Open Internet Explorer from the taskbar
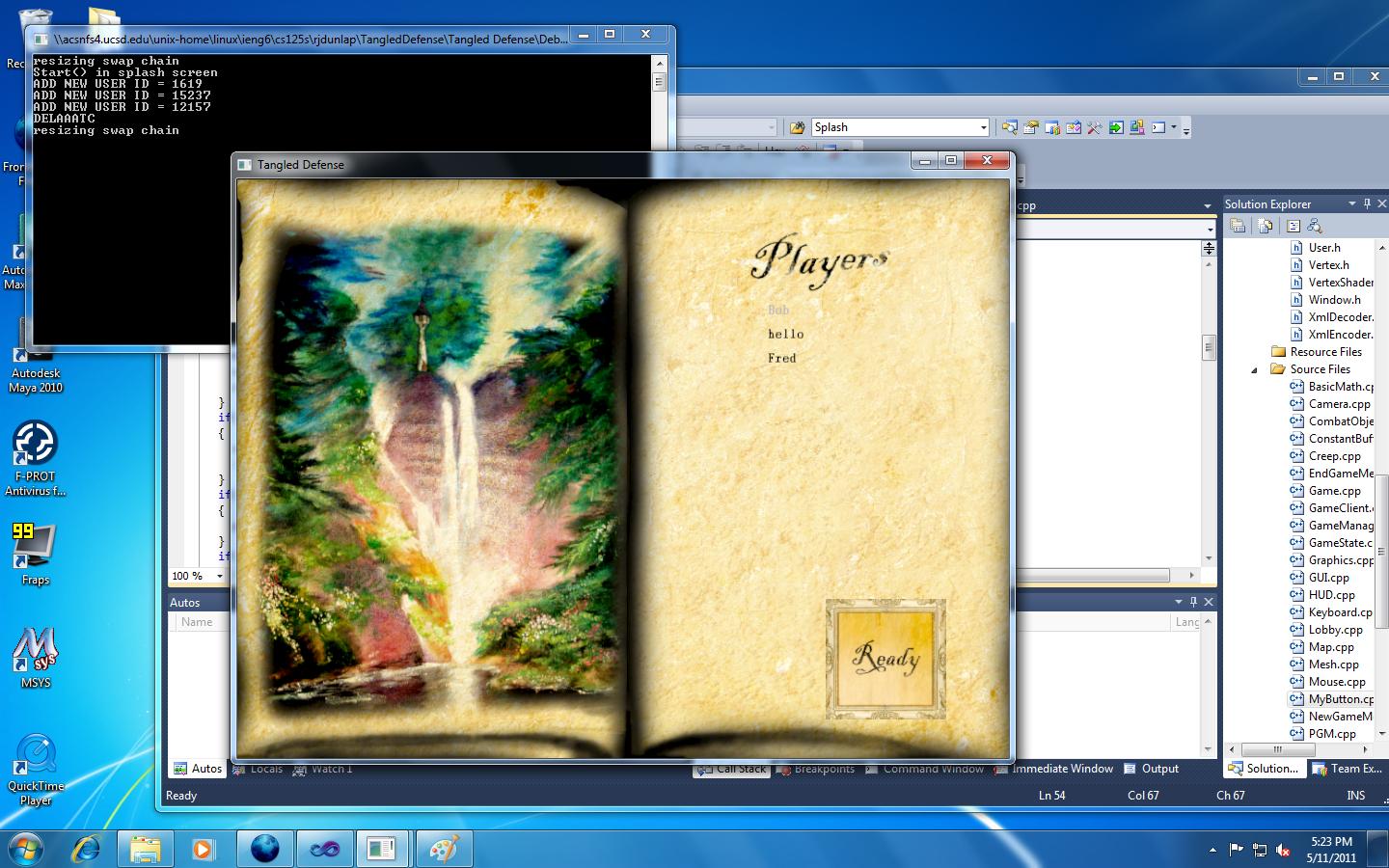This screenshot has height=868, width=1389. pos(87,849)
